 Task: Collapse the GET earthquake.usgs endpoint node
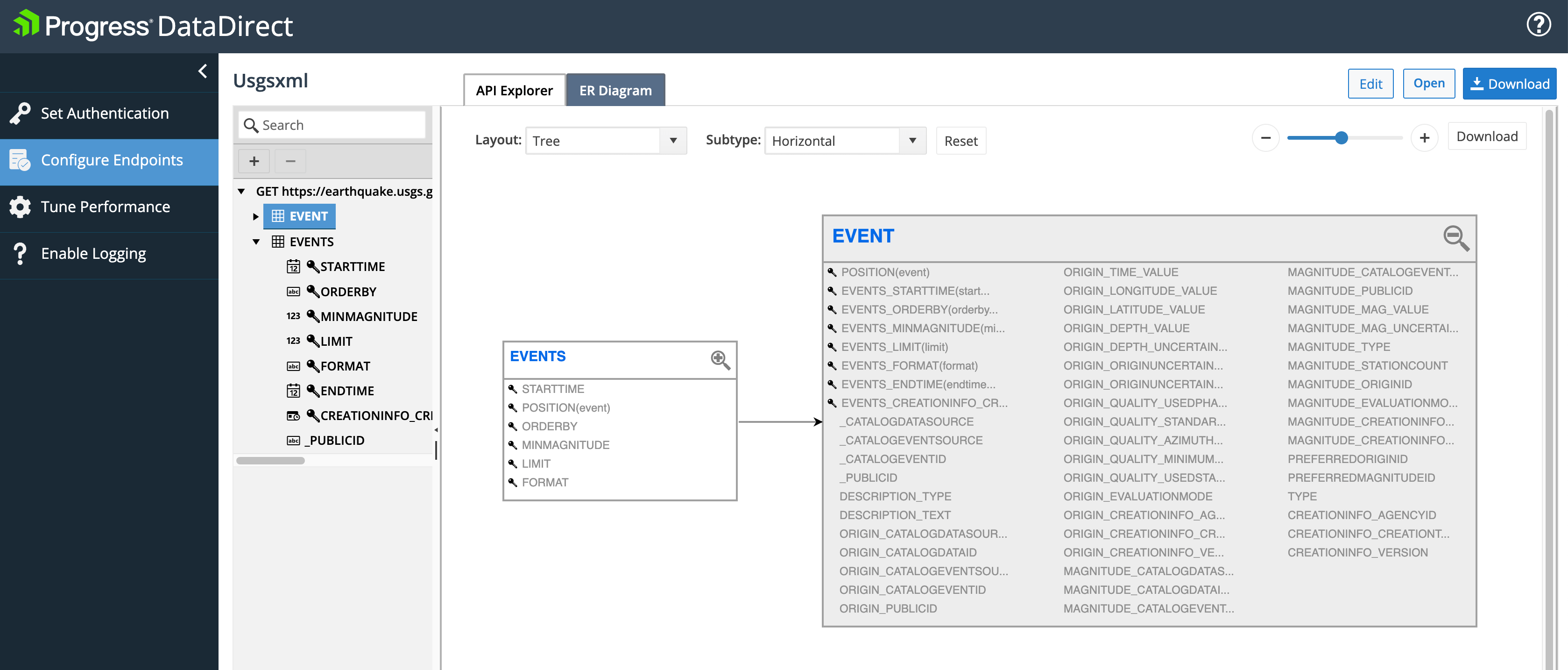click(x=242, y=191)
